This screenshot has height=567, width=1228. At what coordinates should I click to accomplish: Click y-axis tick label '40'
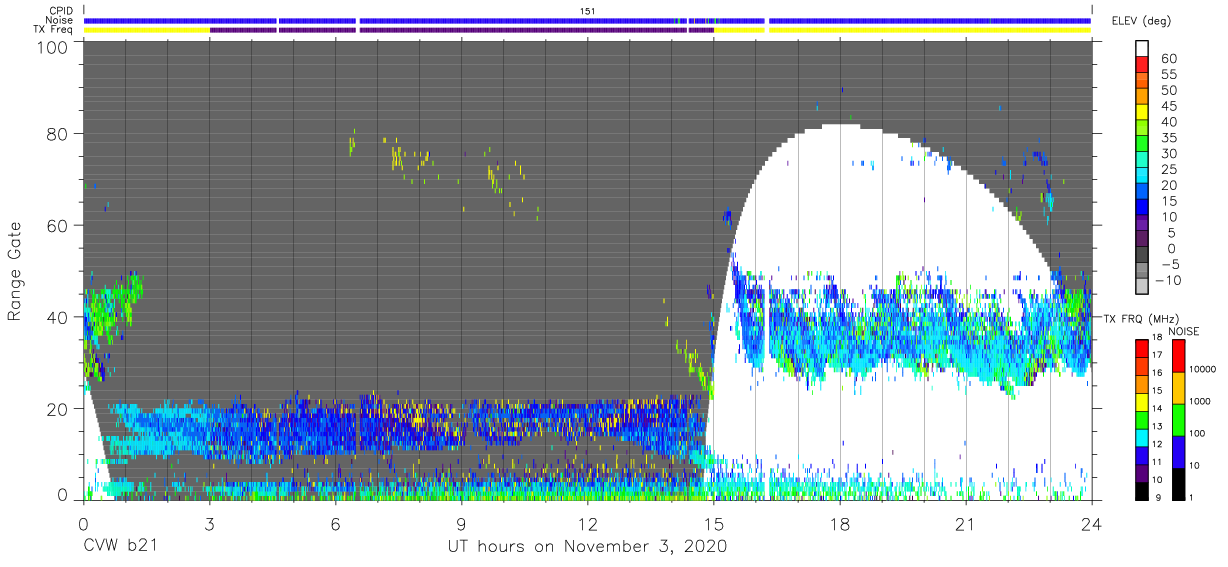(59, 316)
